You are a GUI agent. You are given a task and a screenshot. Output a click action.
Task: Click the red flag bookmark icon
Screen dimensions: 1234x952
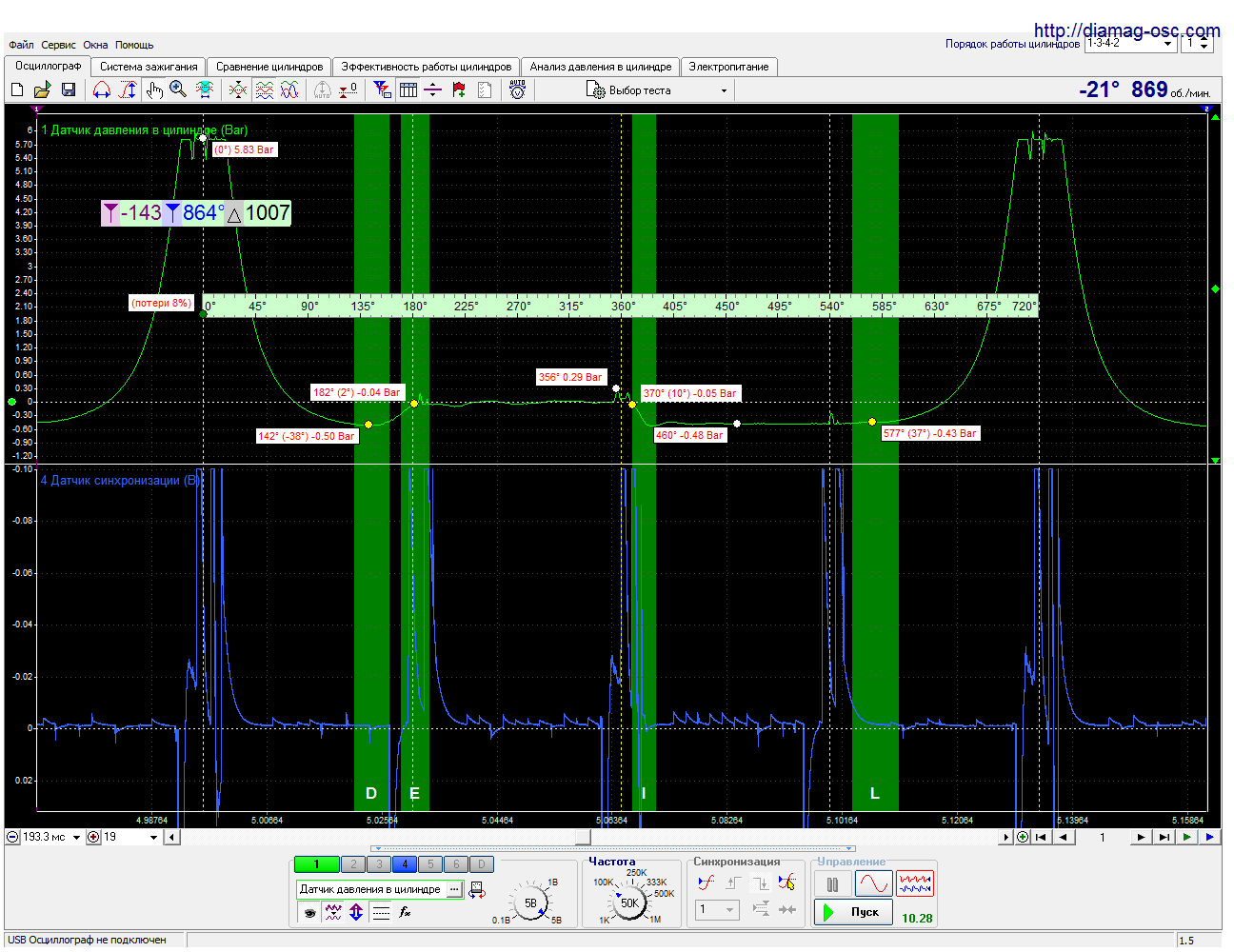[460, 89]
